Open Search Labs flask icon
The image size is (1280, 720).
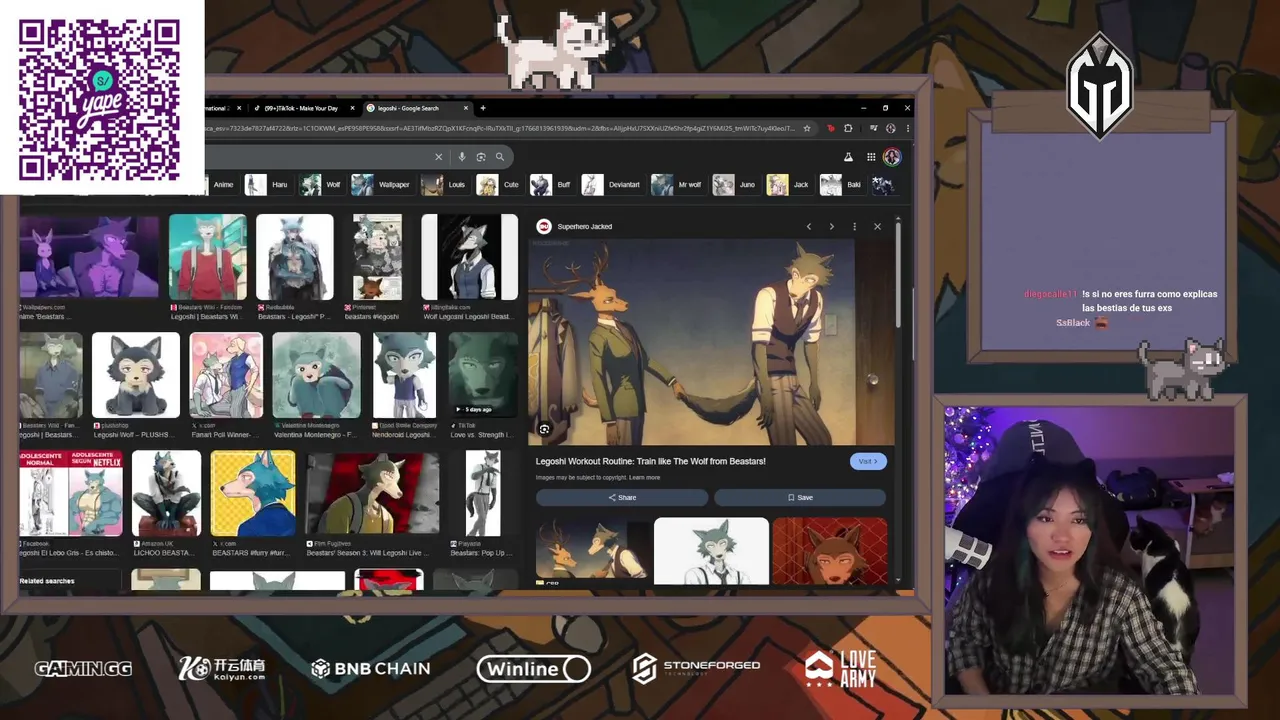click(848, 157)
